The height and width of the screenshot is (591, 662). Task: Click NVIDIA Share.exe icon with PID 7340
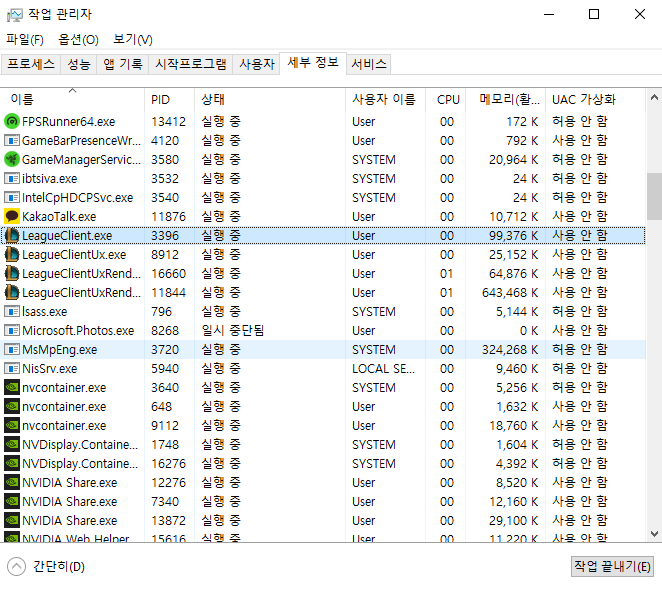click(x=12, y=502)
